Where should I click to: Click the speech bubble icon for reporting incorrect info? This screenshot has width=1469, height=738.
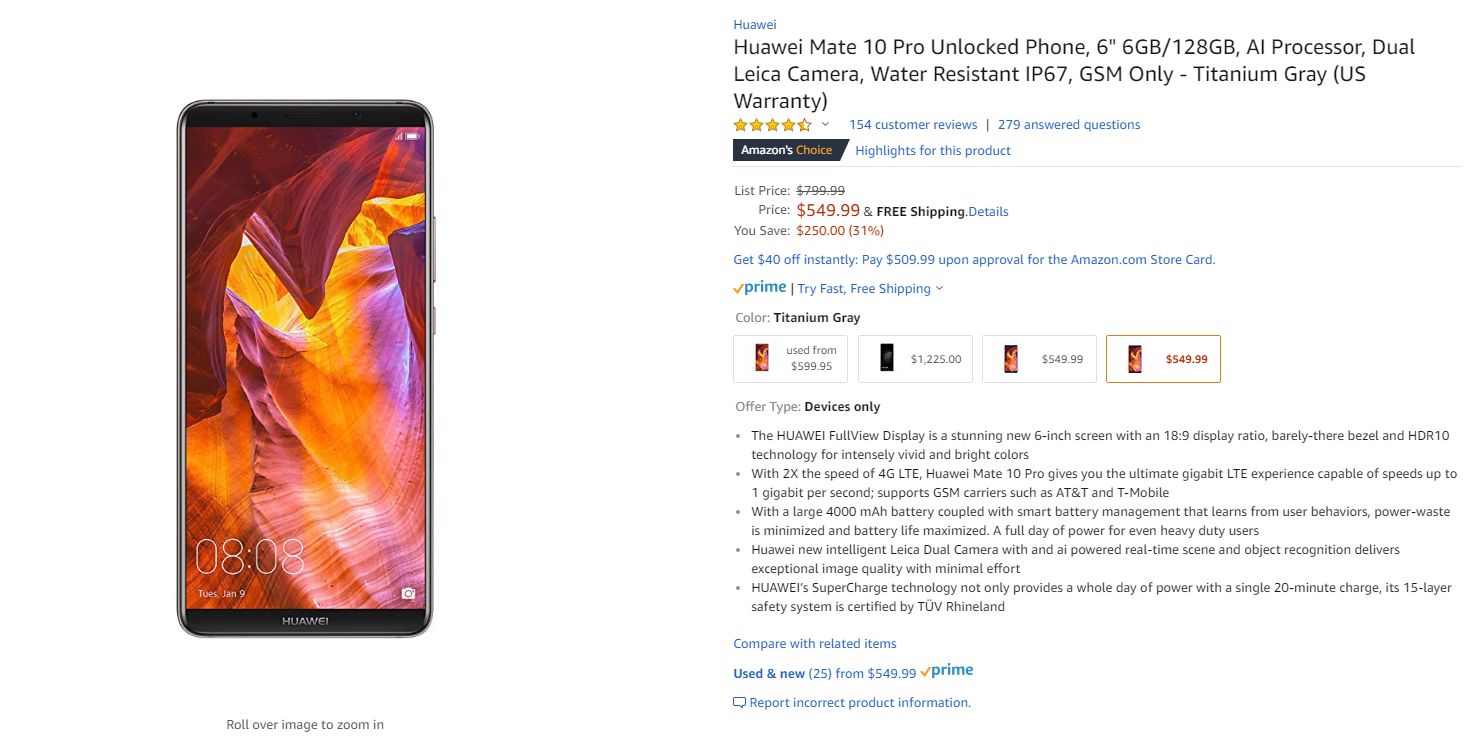[x=740, y=703]
